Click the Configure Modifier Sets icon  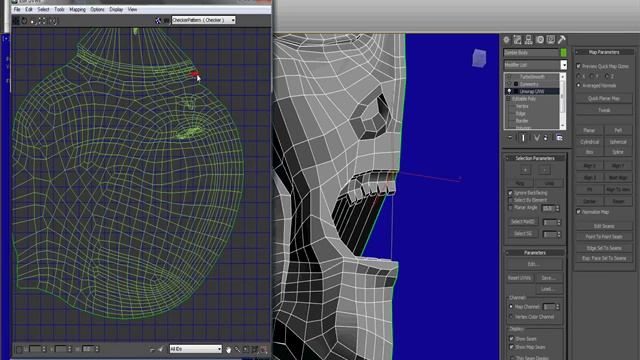pyautogui.click(x=559, y=138)
